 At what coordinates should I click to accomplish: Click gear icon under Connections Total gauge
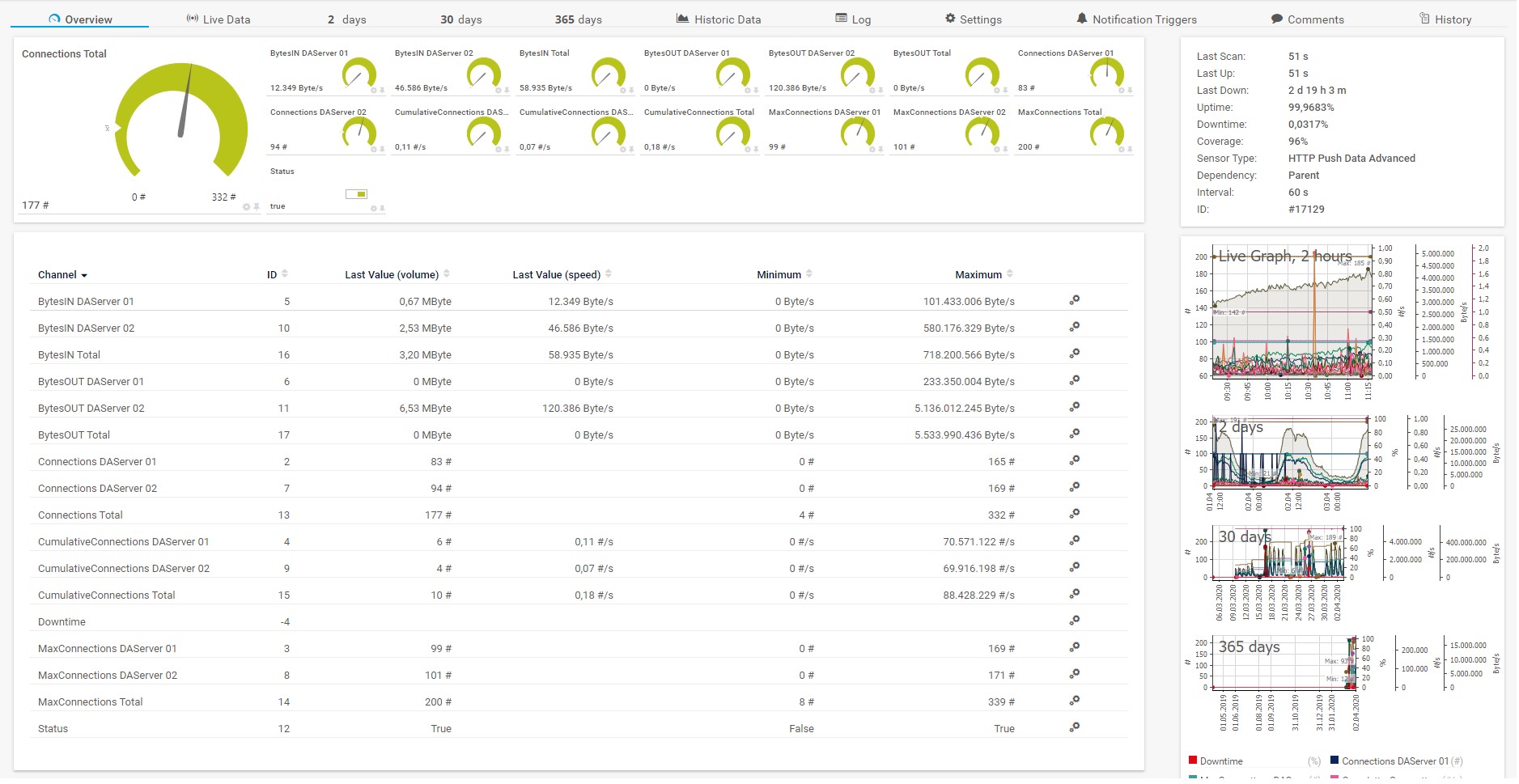247,207
